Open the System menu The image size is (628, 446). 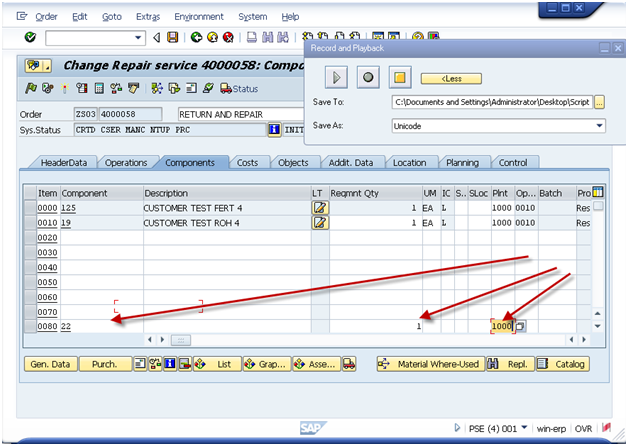[253, 17]
